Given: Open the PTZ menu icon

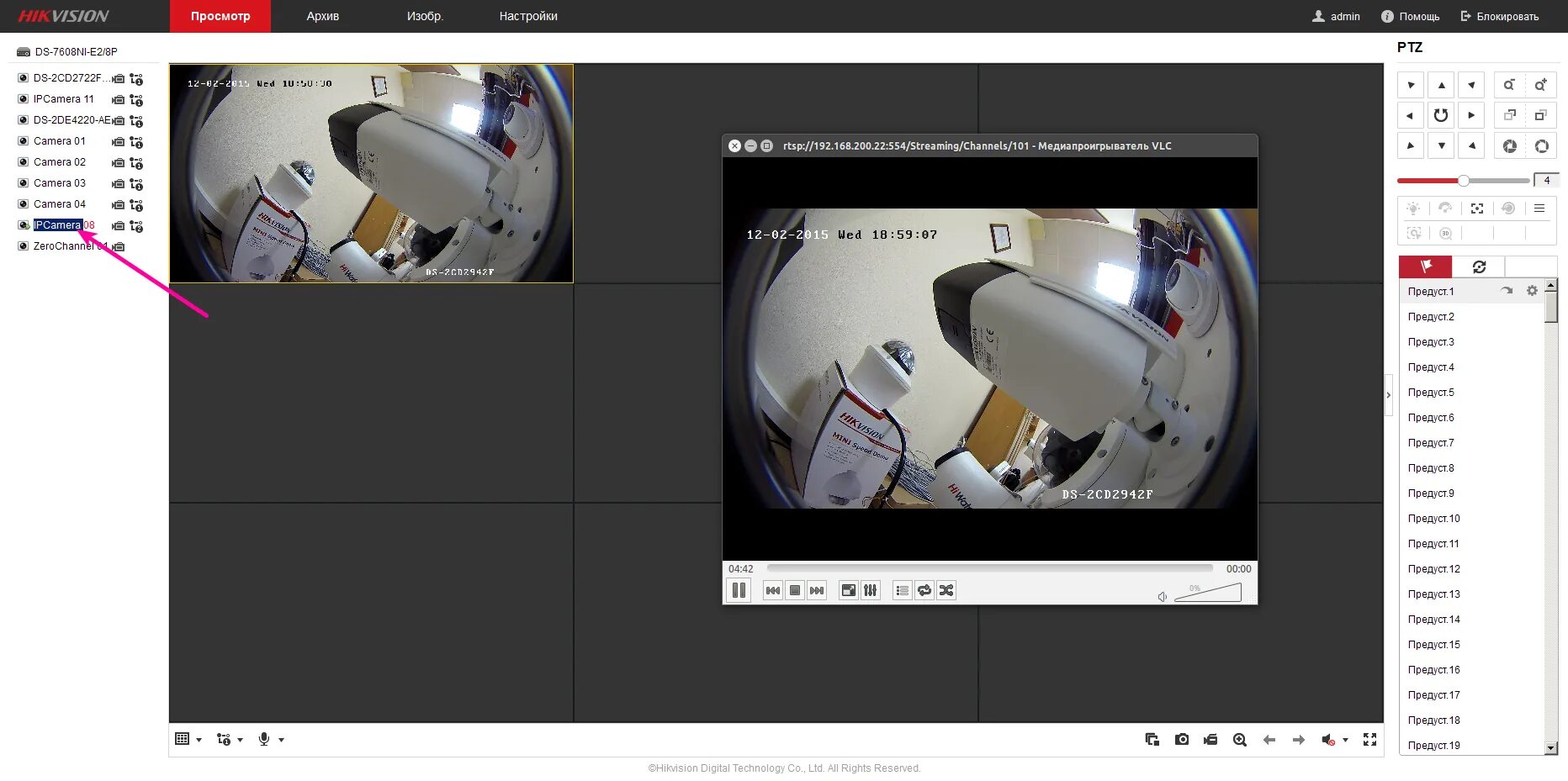Looking at the screenshot, I should click(x=1539, y=208).
